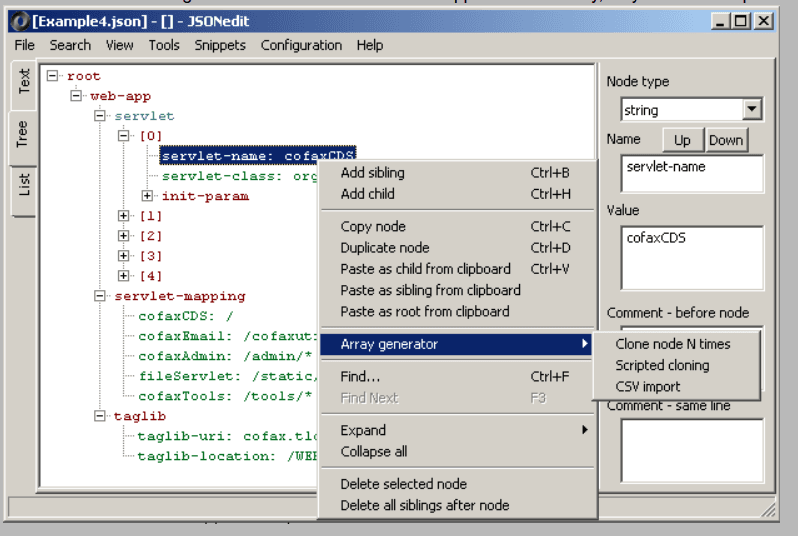Choose Paste as sibling from clipboard
This screenshot has width=798, height=536.
click(x=457, y=291)
